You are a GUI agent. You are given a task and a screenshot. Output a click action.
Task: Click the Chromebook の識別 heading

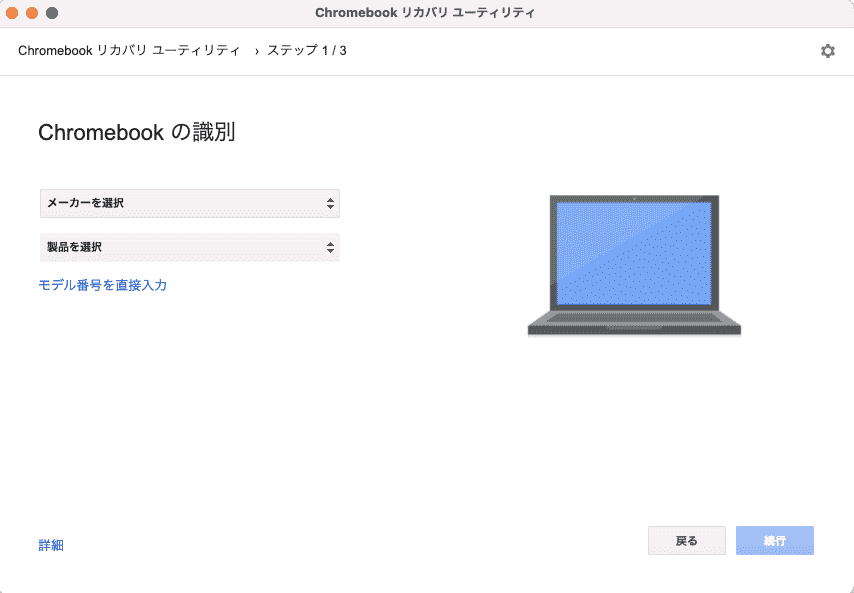(137, 132)
